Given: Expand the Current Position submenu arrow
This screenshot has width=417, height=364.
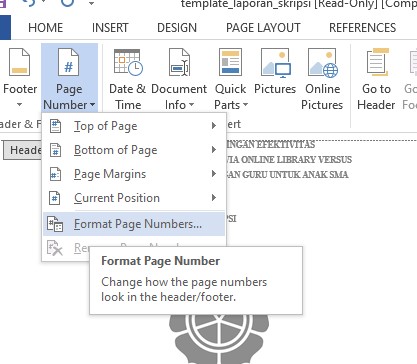Looking at the screenshot, I should pos(214,198).
